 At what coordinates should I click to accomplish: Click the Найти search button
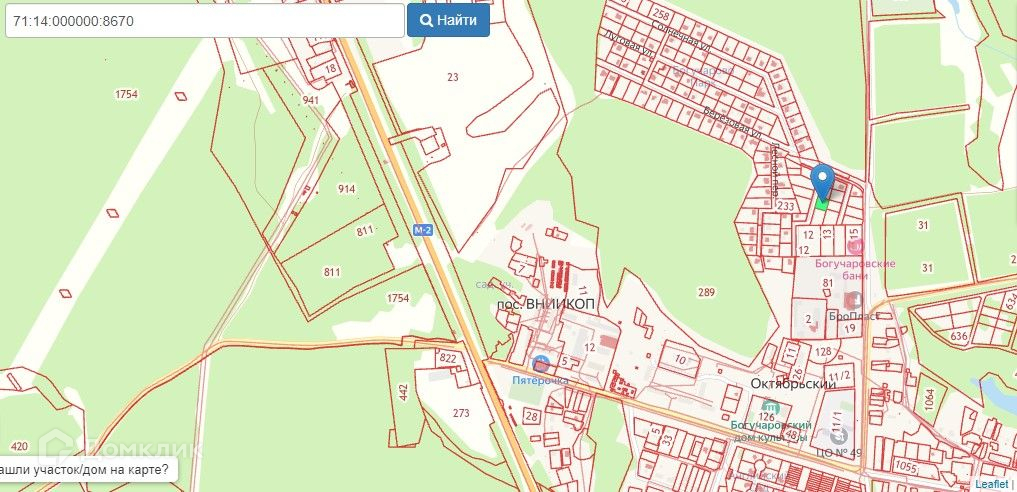tap(448, 20)
